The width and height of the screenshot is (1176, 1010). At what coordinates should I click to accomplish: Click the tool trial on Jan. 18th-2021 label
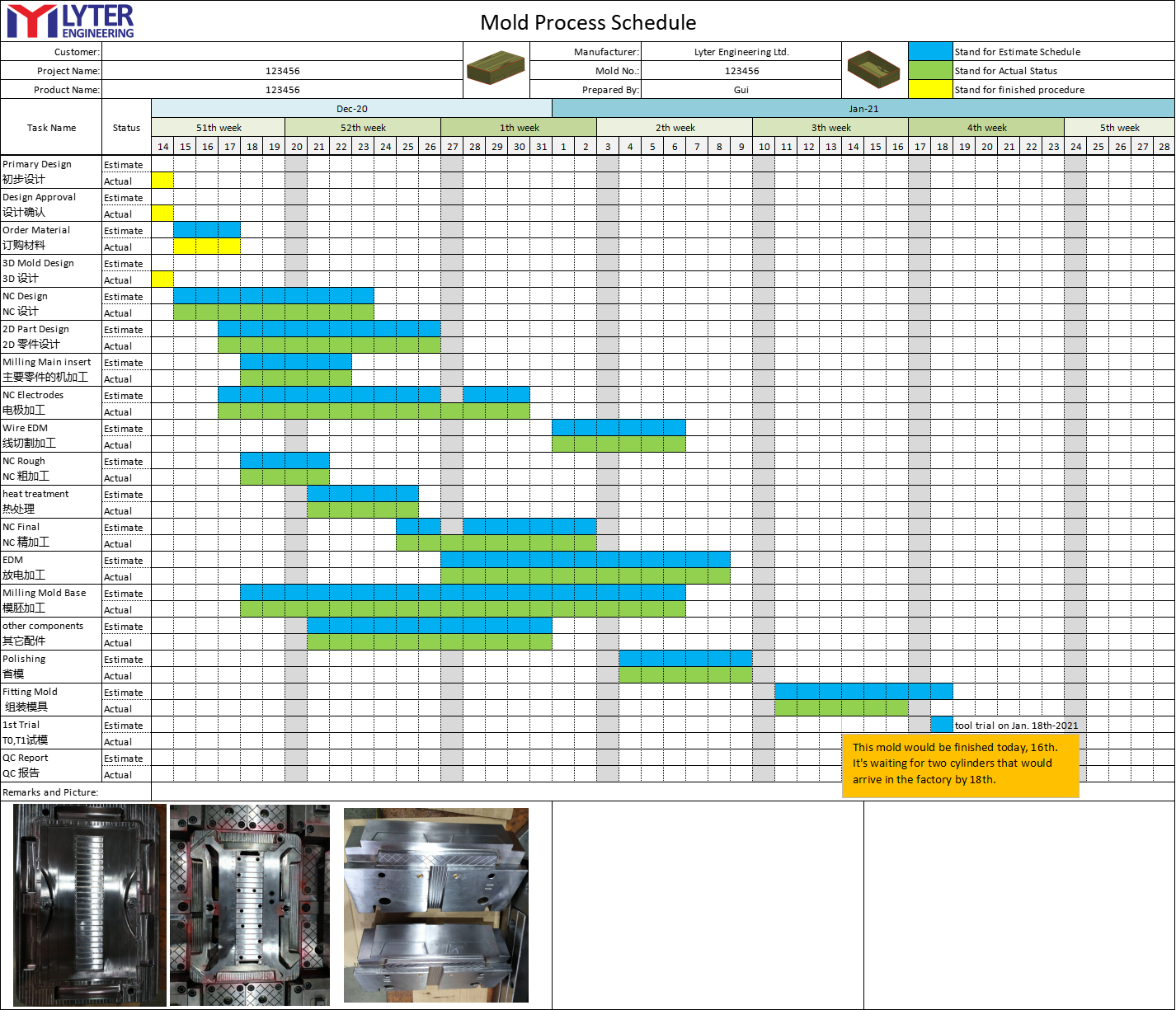pyautogui.click(x=1016, y=726)
